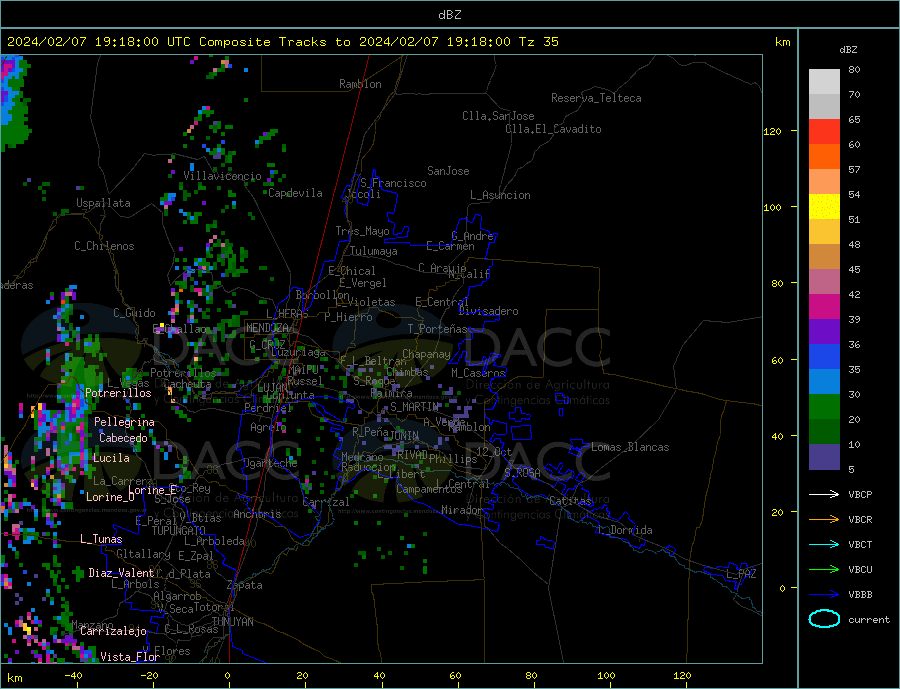
Task: Click the 'Capdevila' map label
Action: [x=295, y=193]
